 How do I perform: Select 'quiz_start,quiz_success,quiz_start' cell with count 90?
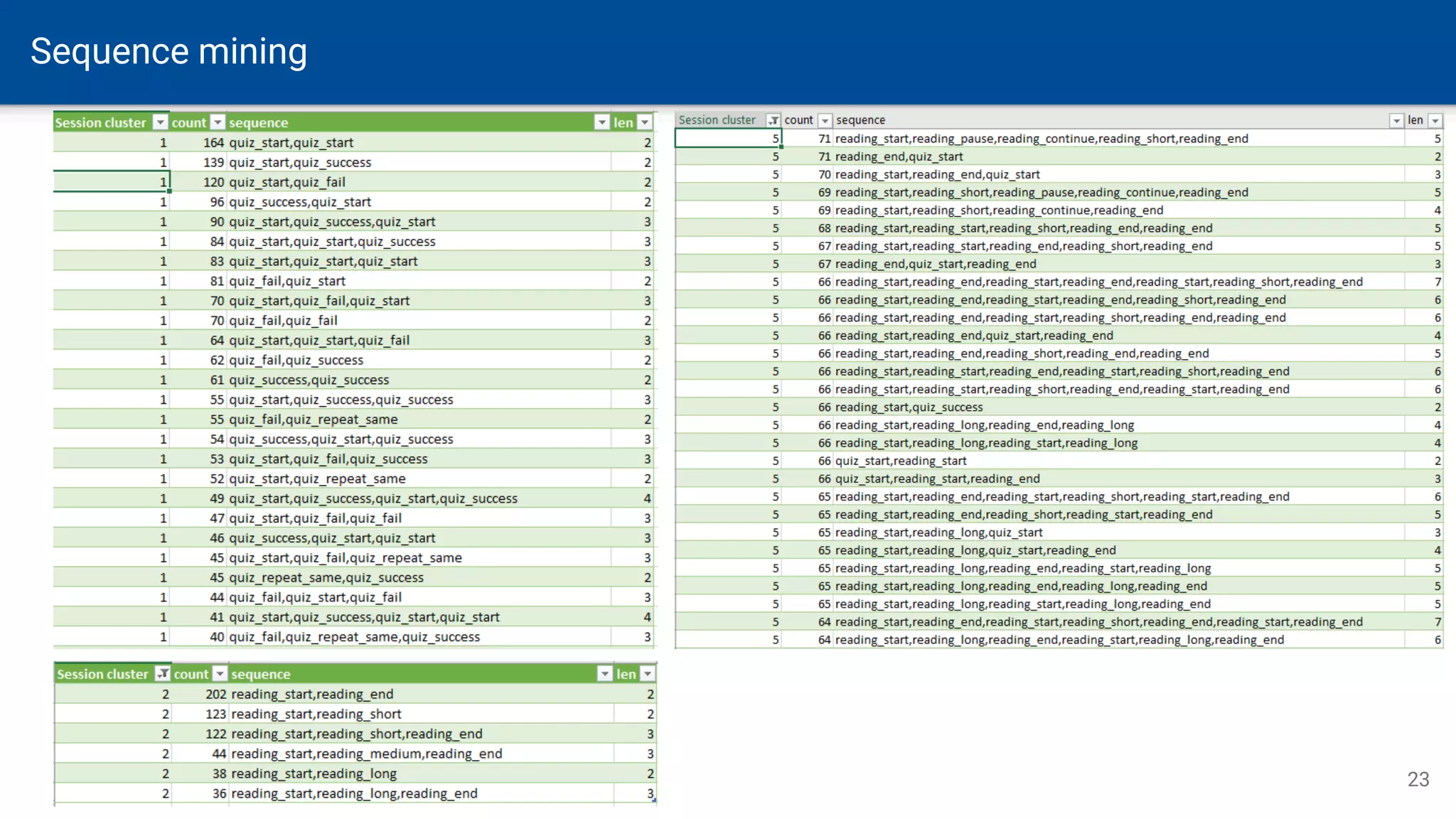pyautogui.click(x=419, y=222)
